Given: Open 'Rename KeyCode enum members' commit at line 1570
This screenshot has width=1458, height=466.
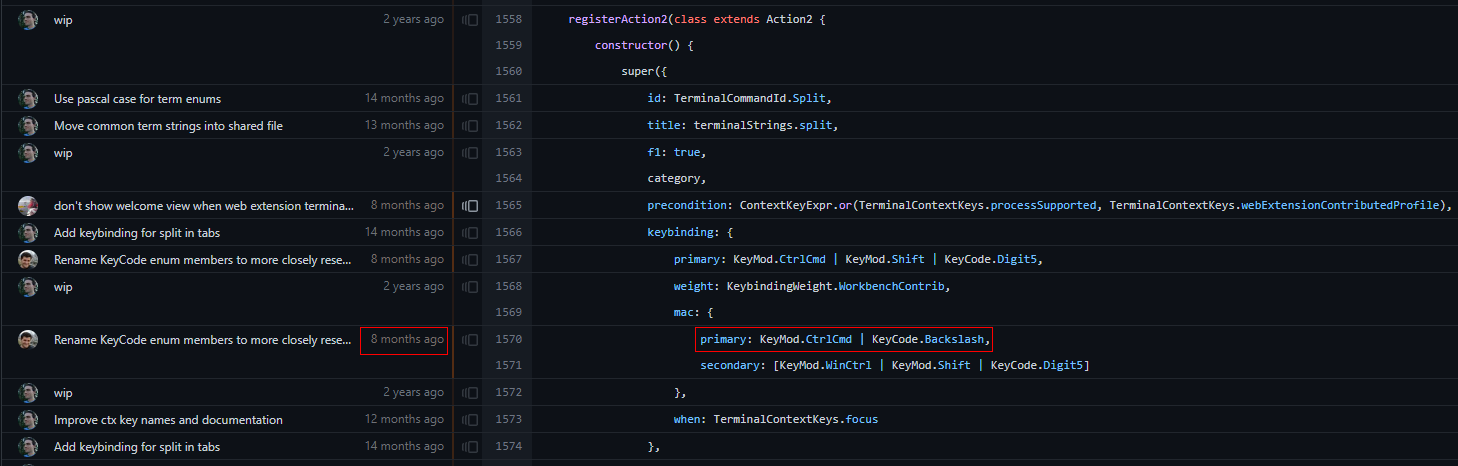Looking at the screenshot, I should (203, 340).
